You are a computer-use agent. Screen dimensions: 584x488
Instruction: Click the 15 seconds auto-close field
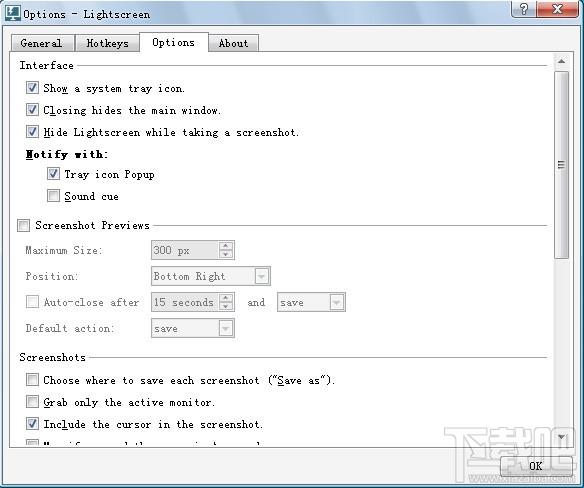(x=185, y=302)
